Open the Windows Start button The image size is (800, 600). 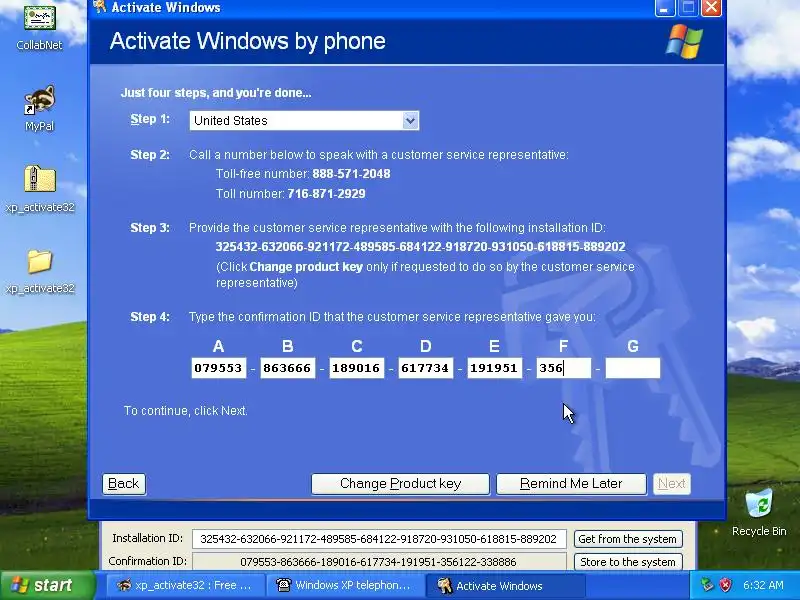47,585
